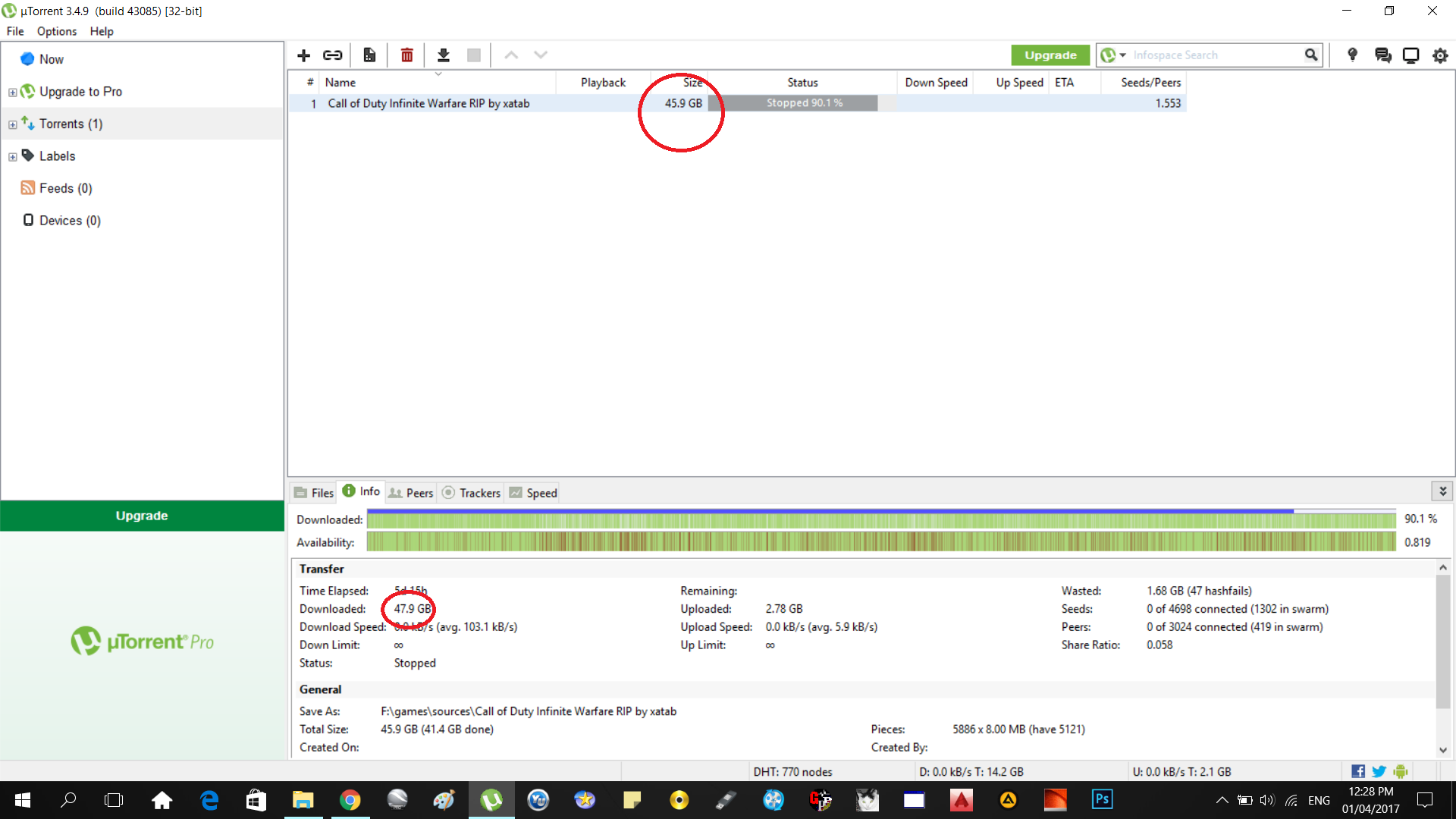Select the Call of Duty Infinite Warfare torrent row

[x=737, y=103]
